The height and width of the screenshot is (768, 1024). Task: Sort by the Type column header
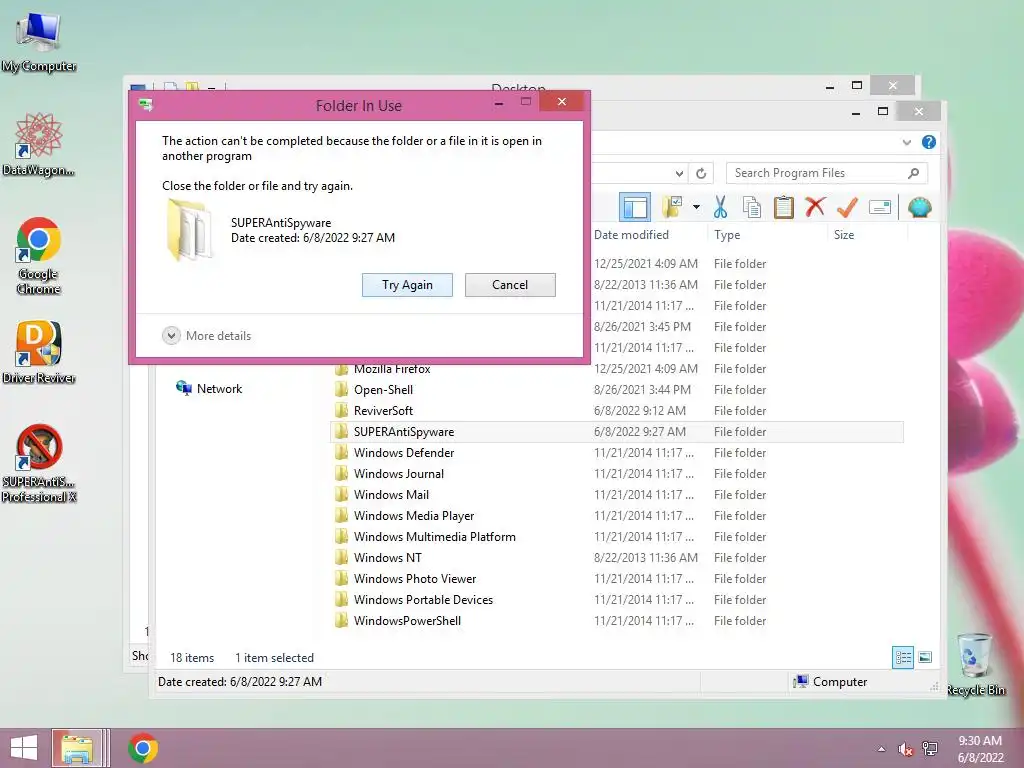click(727, 234)
